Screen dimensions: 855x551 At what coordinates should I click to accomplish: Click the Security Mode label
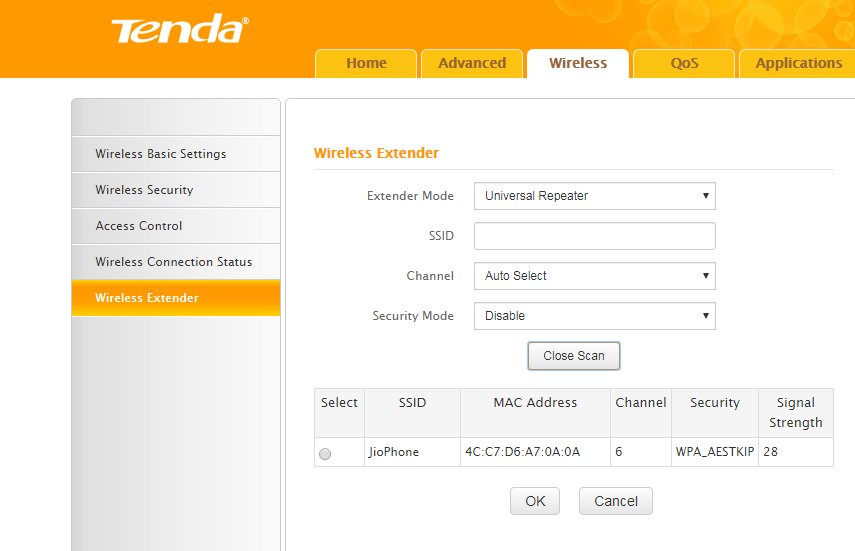coord(413,316)
